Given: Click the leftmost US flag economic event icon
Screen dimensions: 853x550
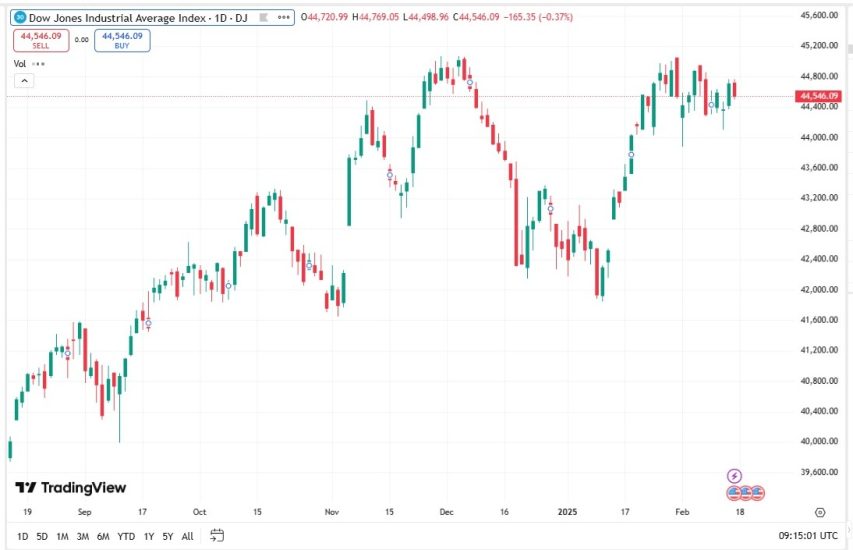Looking at the screenshot, I should pyautogui.click(x=733, y=493).
